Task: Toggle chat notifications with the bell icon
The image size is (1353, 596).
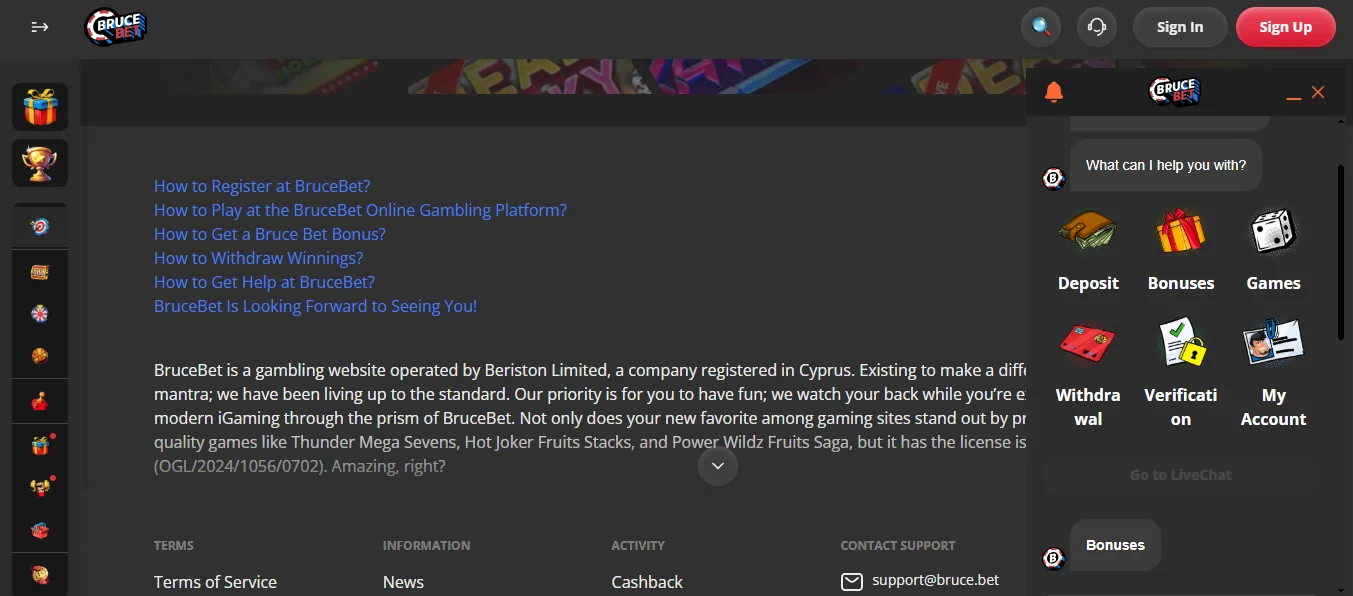Action: (x=1053, y=93)
